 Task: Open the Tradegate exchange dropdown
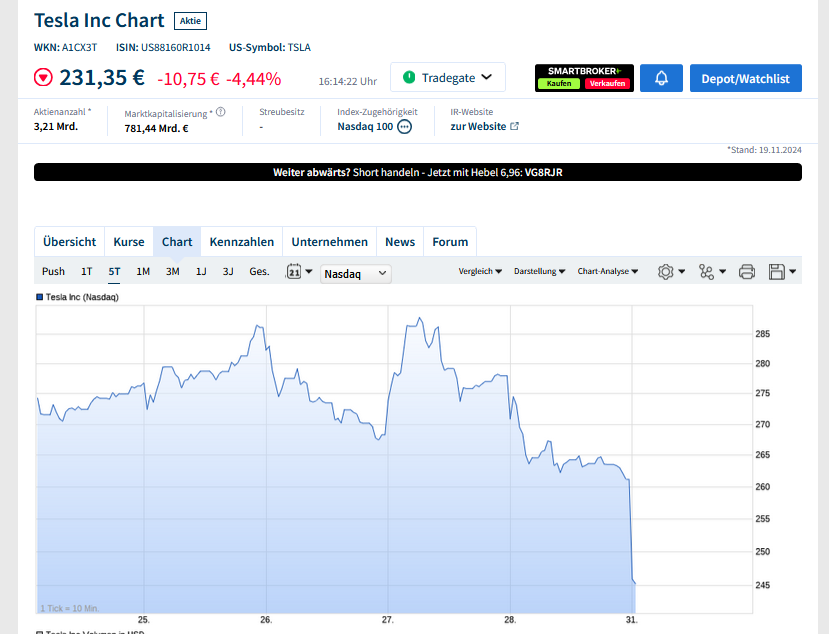(447, 77)
